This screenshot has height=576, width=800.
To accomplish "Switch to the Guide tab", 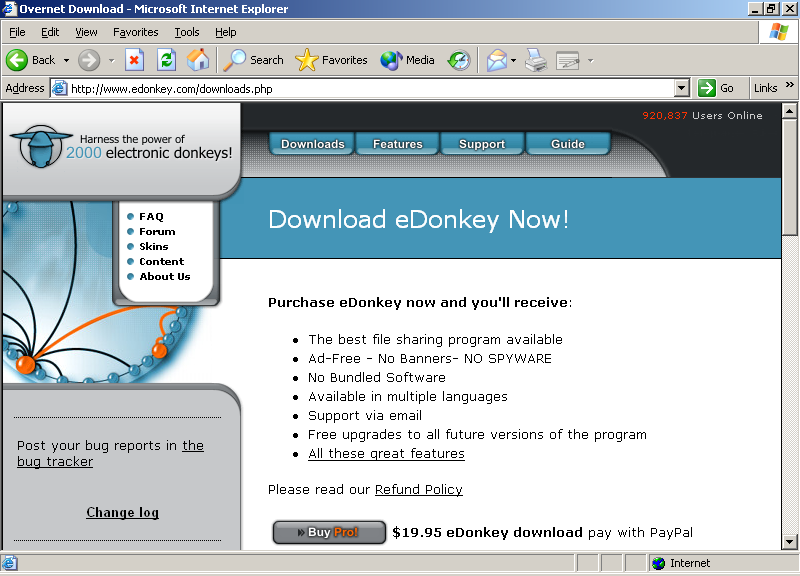I will point(568,144).
